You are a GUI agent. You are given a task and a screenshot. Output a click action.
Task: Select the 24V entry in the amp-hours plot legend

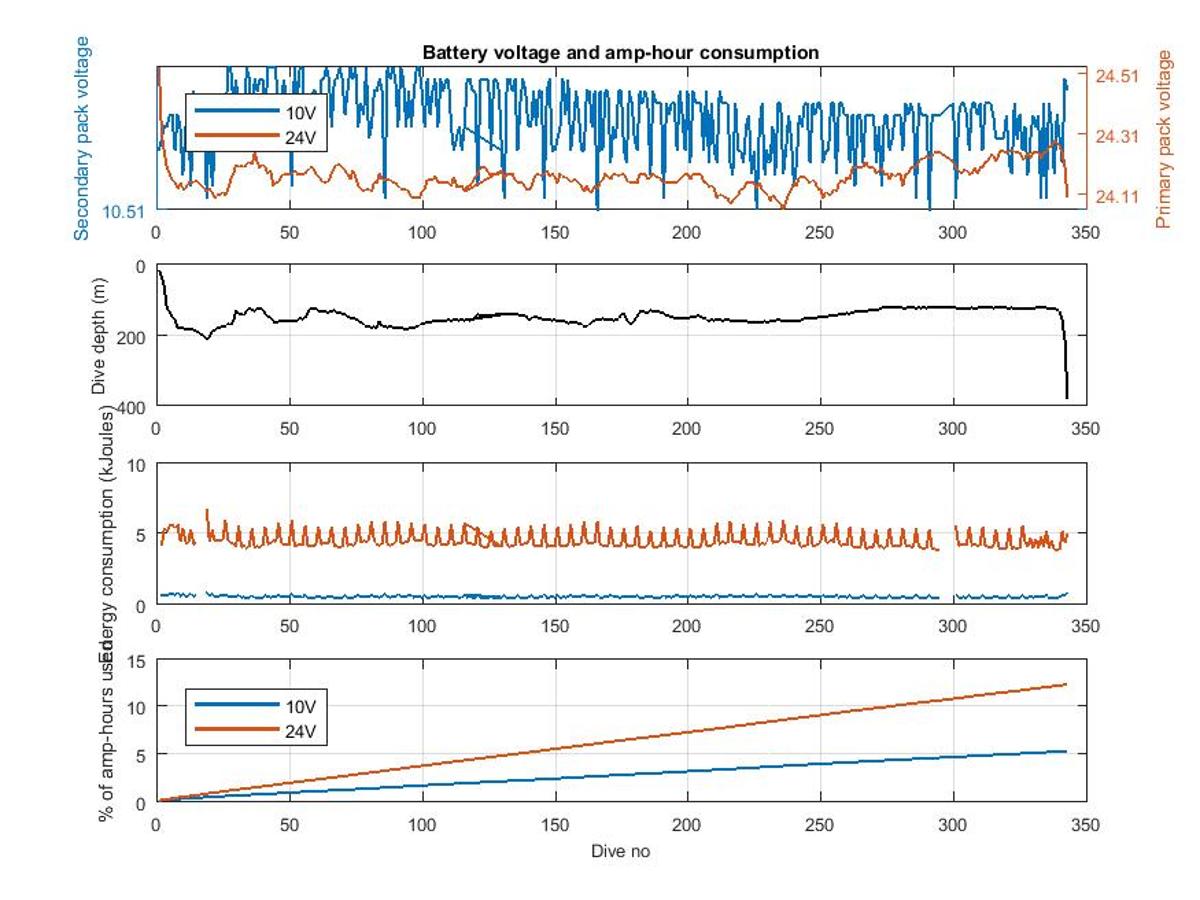click(x=257, y=731)
